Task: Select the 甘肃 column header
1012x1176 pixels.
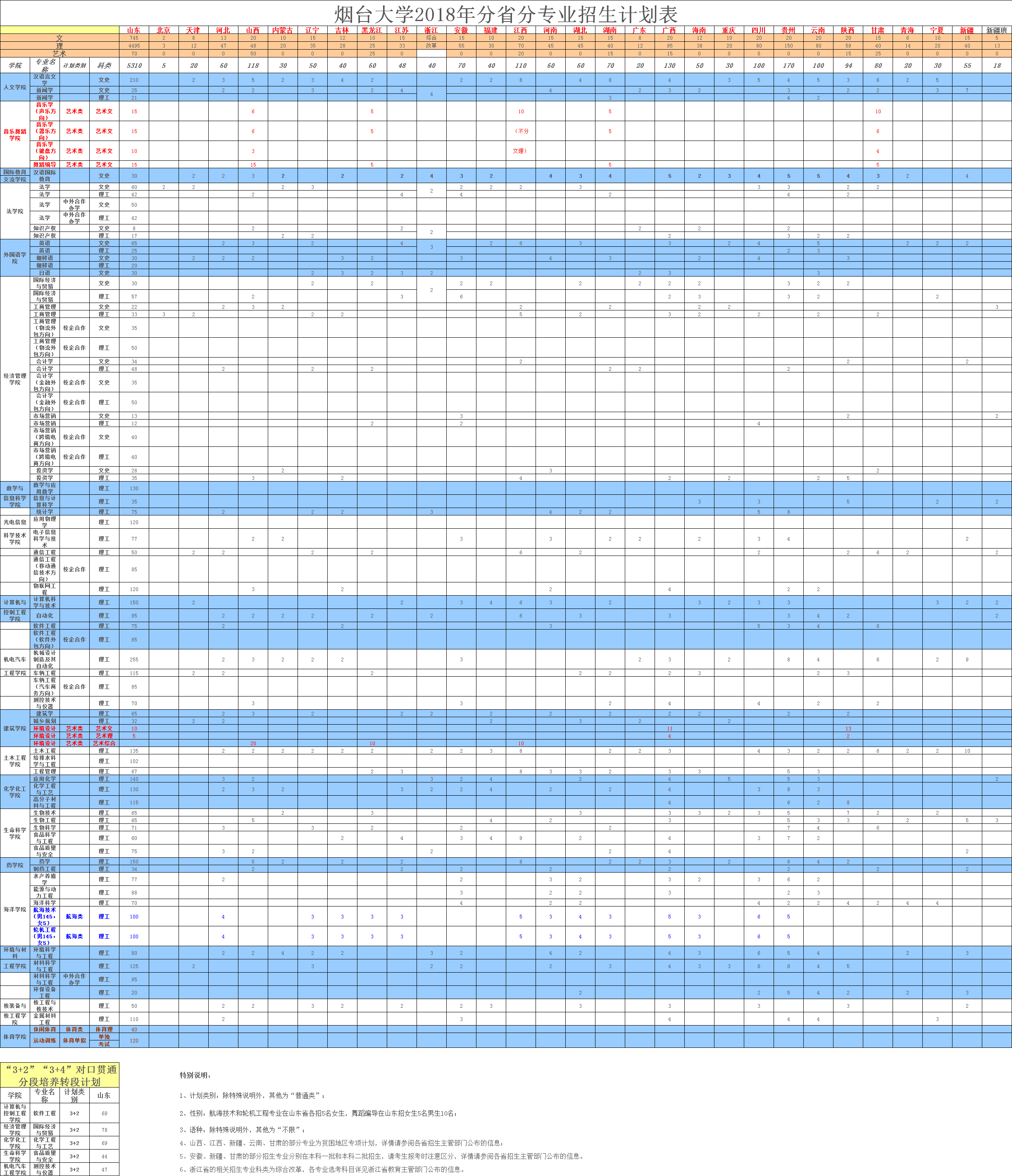Action: click(x=878, y=30)
